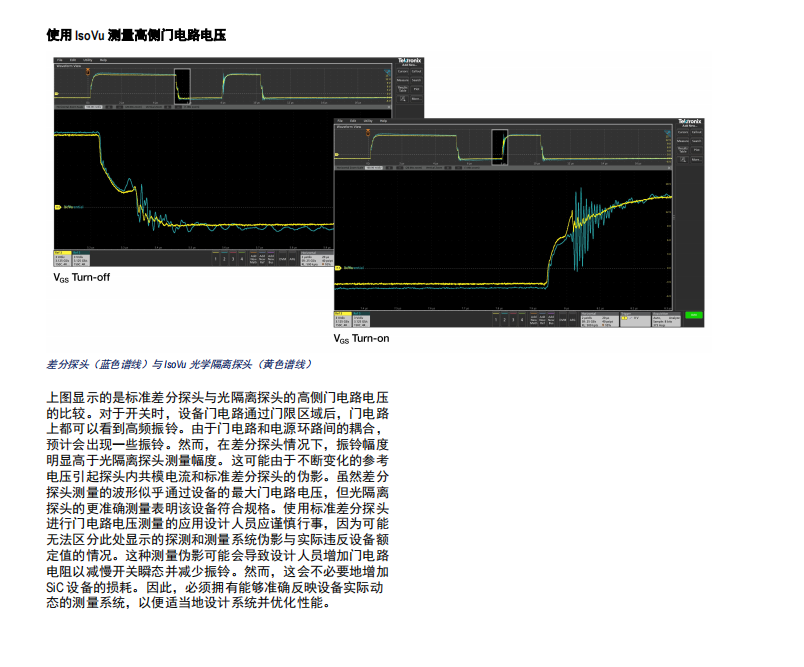804x667 pixels.
Task: Select yellow waveform handle in Turn-on main display
Action: 338,268
